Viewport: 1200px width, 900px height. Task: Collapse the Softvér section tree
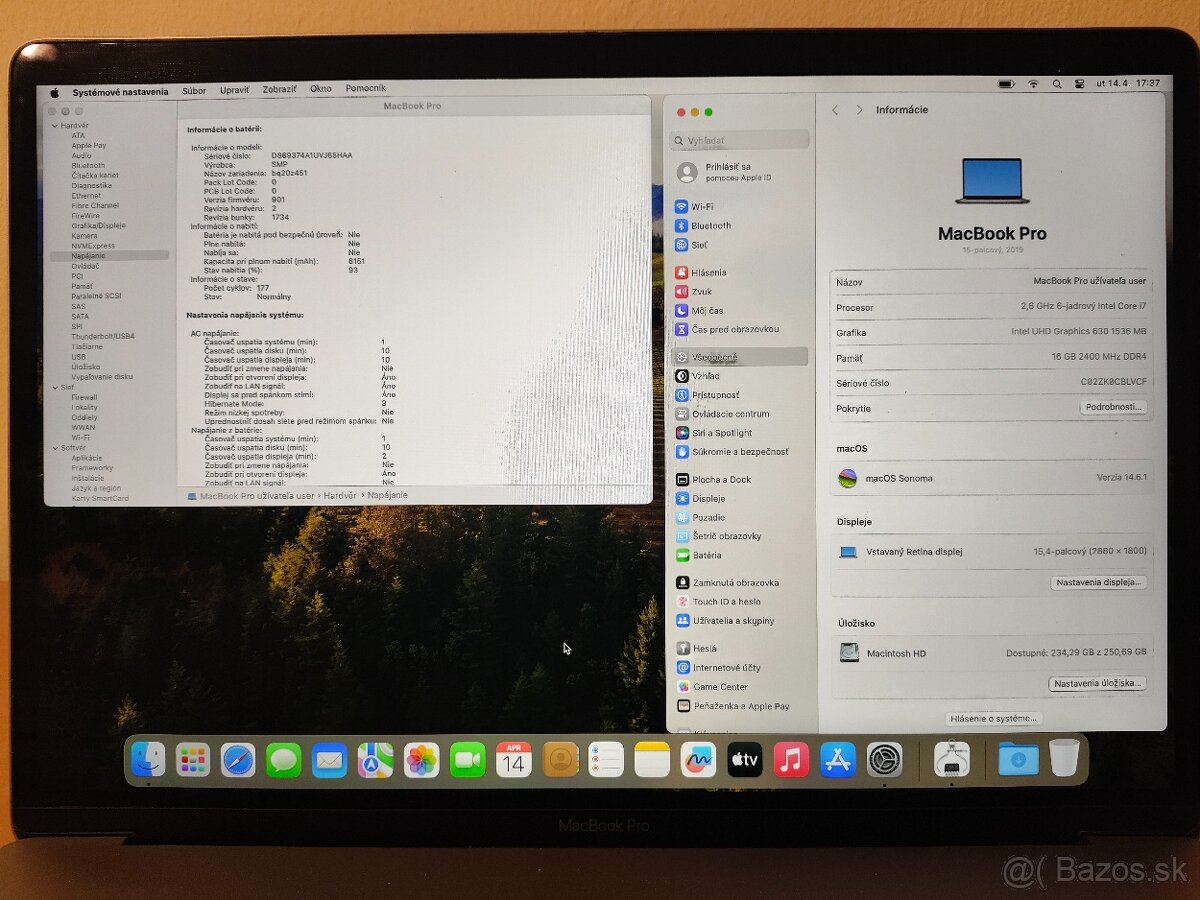[x=58, y=448]
